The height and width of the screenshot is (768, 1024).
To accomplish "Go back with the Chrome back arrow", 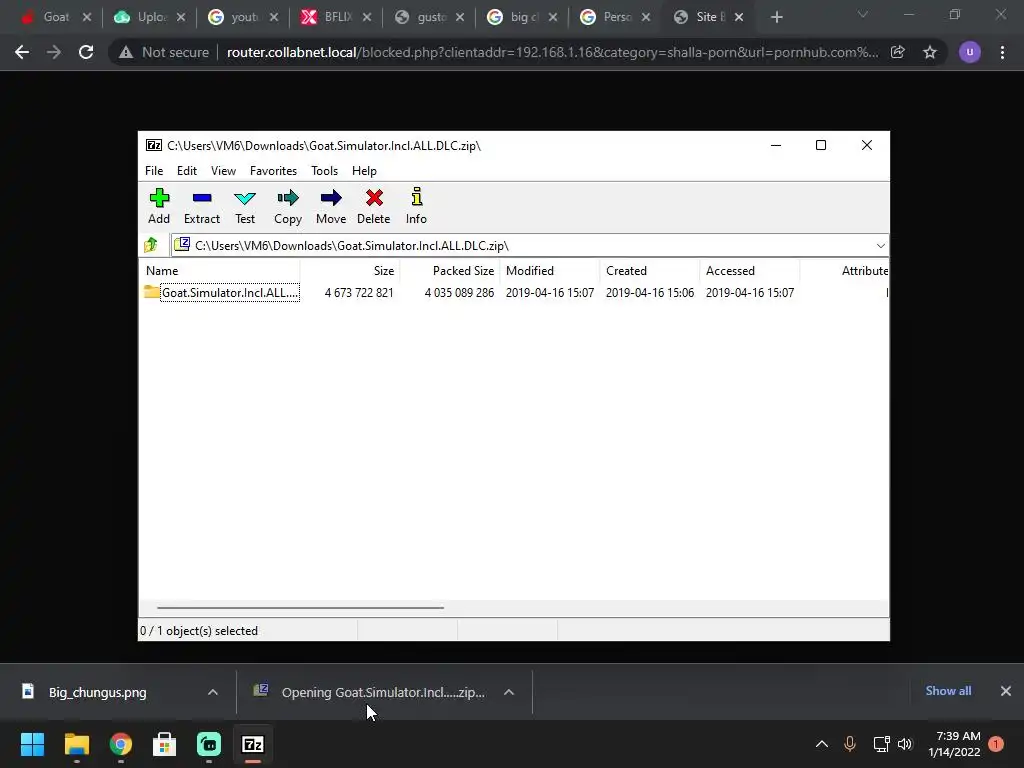I will point(22,52).
